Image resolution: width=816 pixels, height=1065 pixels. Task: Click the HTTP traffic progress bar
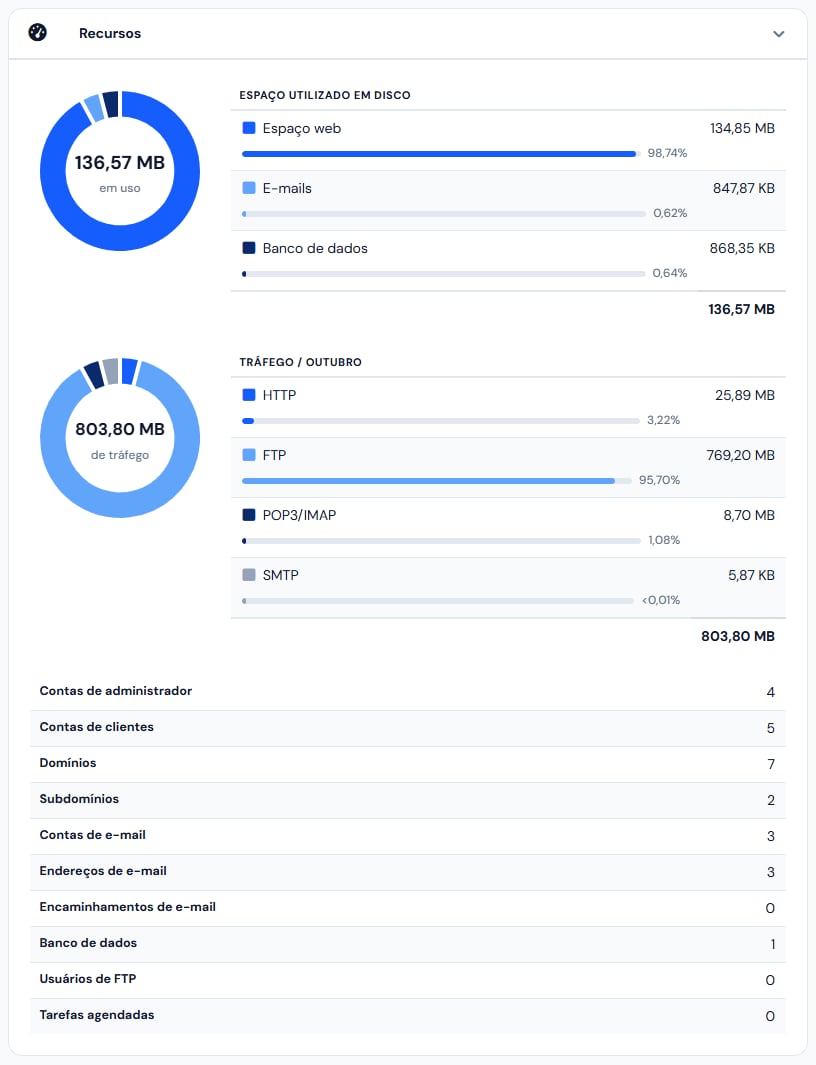pos(441,421)
